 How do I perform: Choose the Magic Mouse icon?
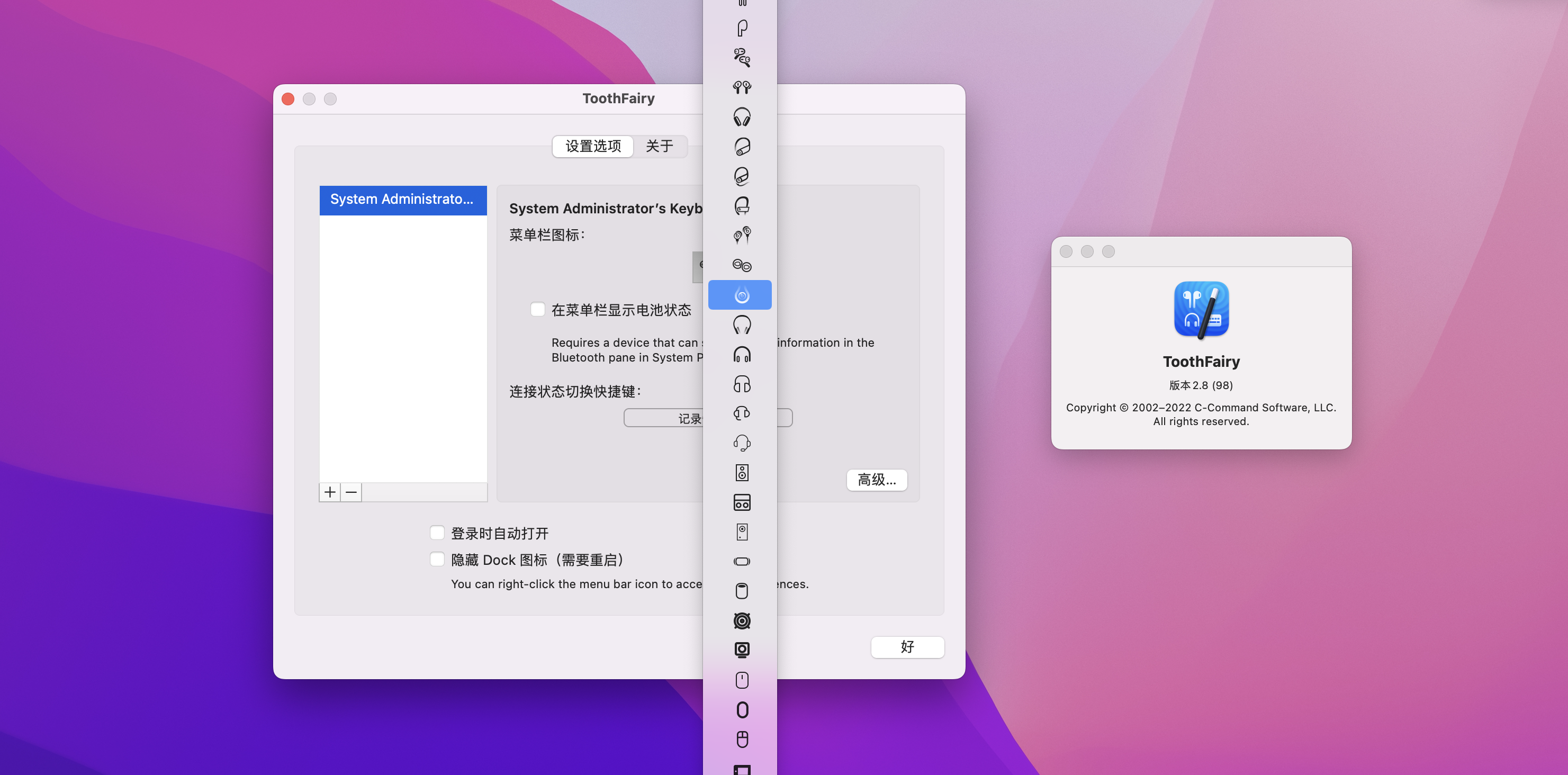[x=742, y=680]
